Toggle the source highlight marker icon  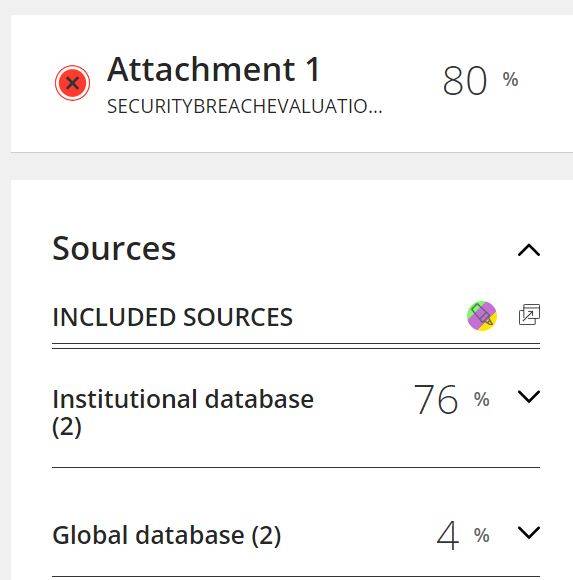click(x=482, y=316)
